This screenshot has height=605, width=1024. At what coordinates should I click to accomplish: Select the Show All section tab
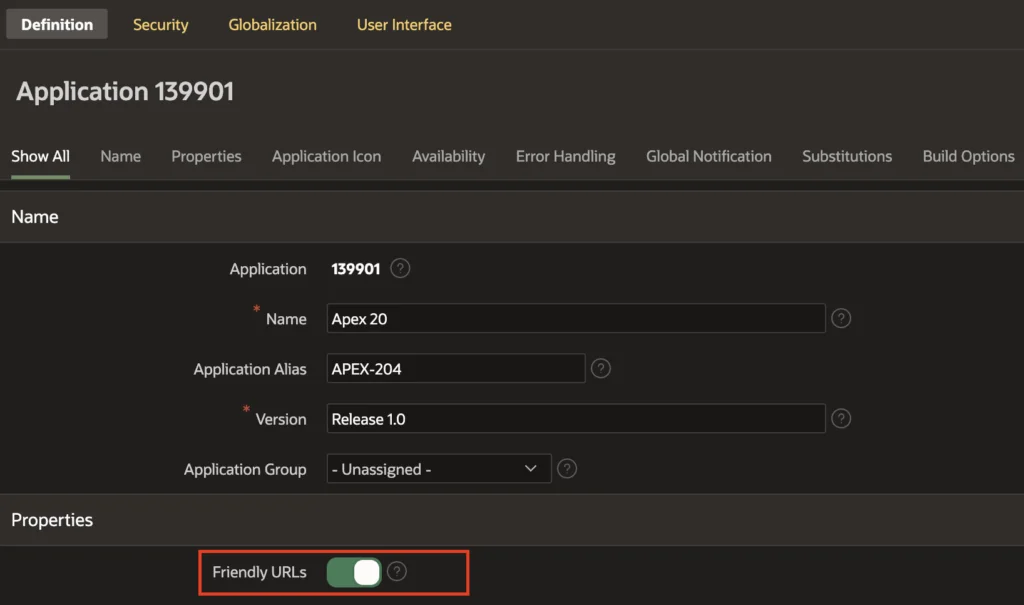point(40,157)
